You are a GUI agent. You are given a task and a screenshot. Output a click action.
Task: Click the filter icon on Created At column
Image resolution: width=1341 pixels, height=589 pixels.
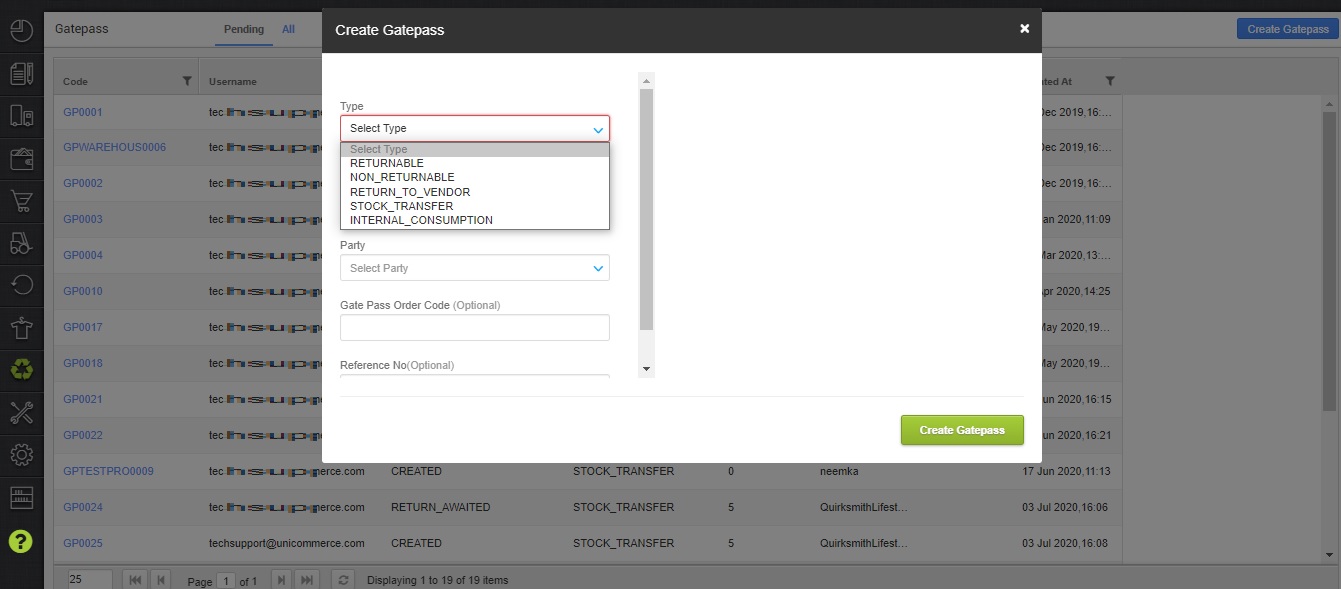pos(1110,81)
